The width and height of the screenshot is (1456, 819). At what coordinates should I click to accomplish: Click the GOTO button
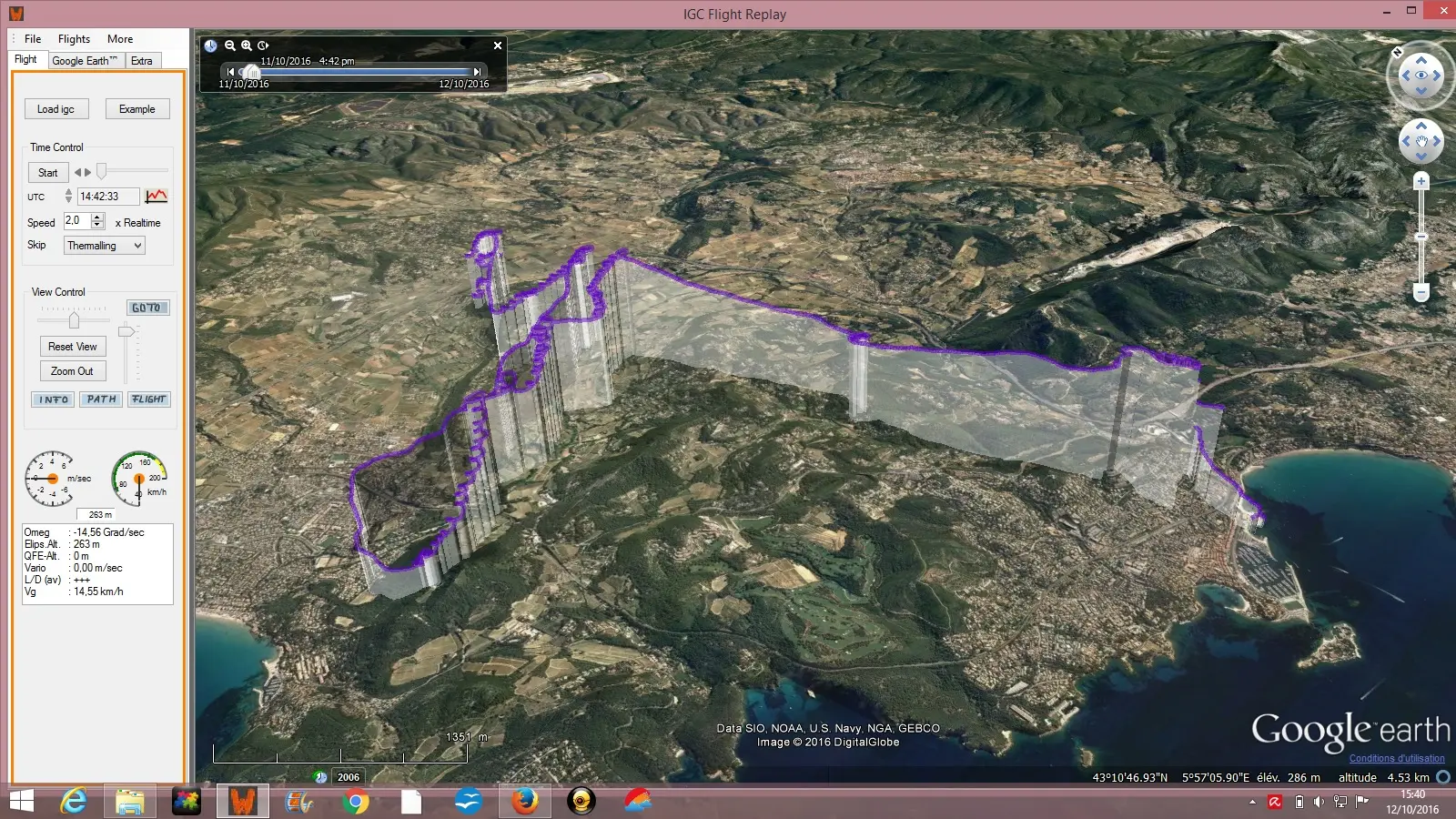147,308
